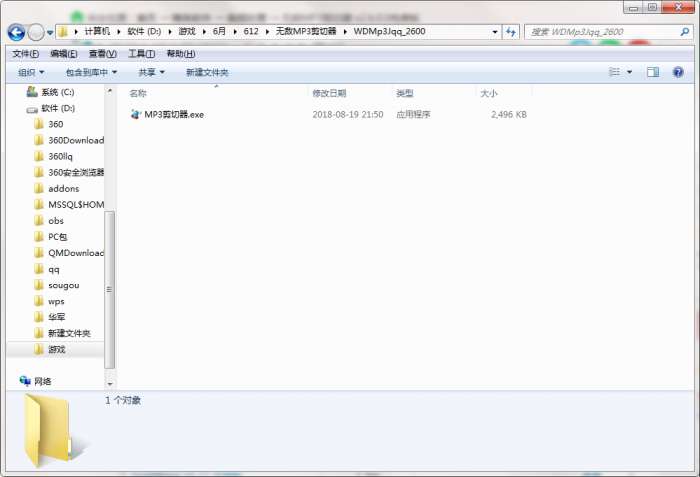Sort by 名称 column header
Viewport: 700px width, 477px height.
(x=138, y=93)
